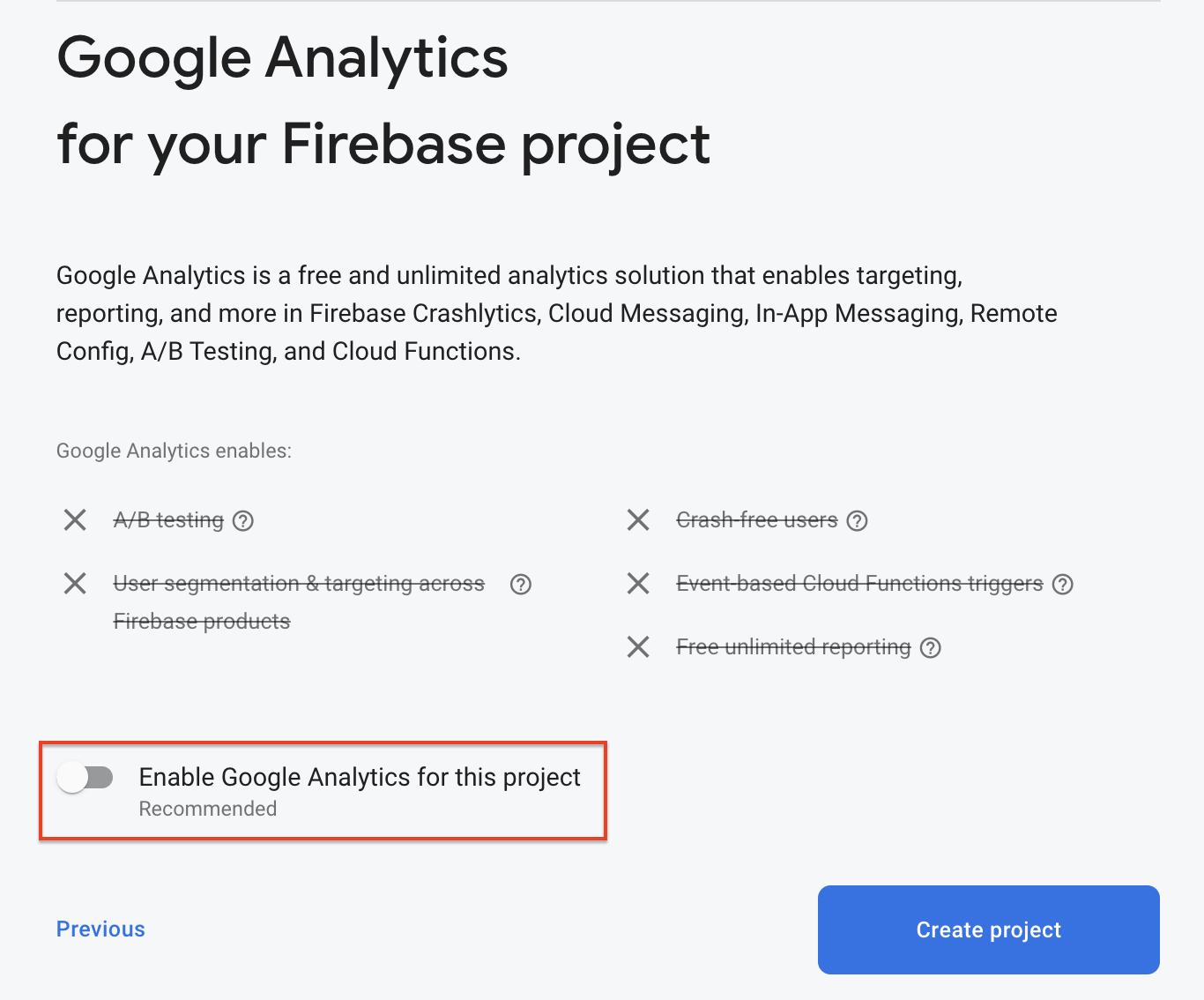This screenshot has height=1000, width=1204.
Task: Open the help icon for User segmentation & targeting
Action: (521, 585)
